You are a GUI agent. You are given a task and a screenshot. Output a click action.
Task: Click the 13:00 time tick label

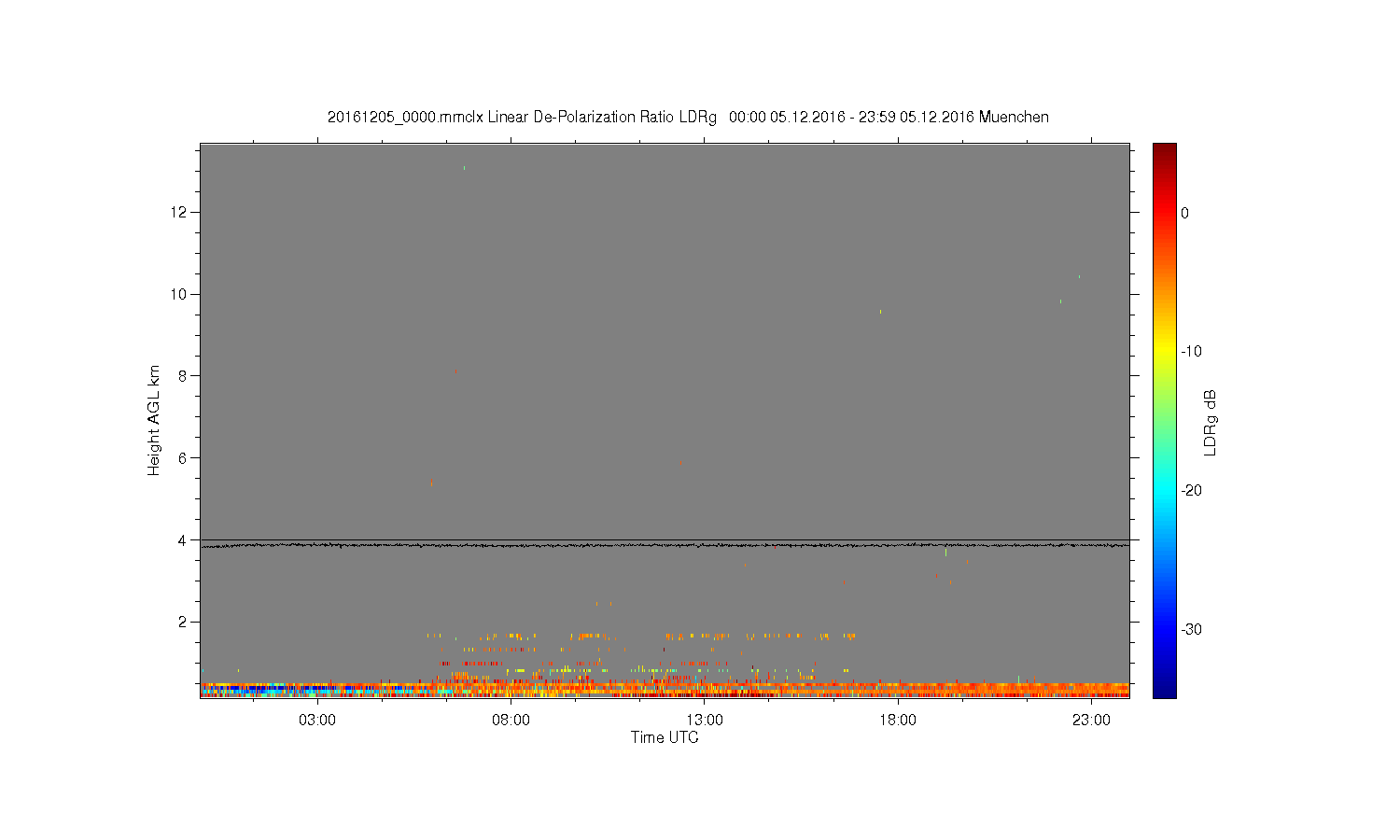click(x=705, y=721)
